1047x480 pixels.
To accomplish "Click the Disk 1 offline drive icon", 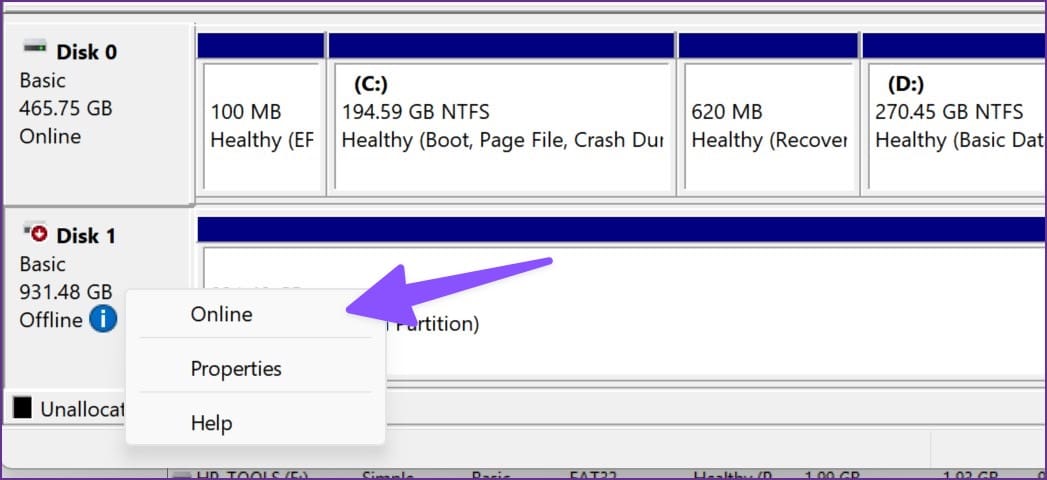I will pos(35,232).
